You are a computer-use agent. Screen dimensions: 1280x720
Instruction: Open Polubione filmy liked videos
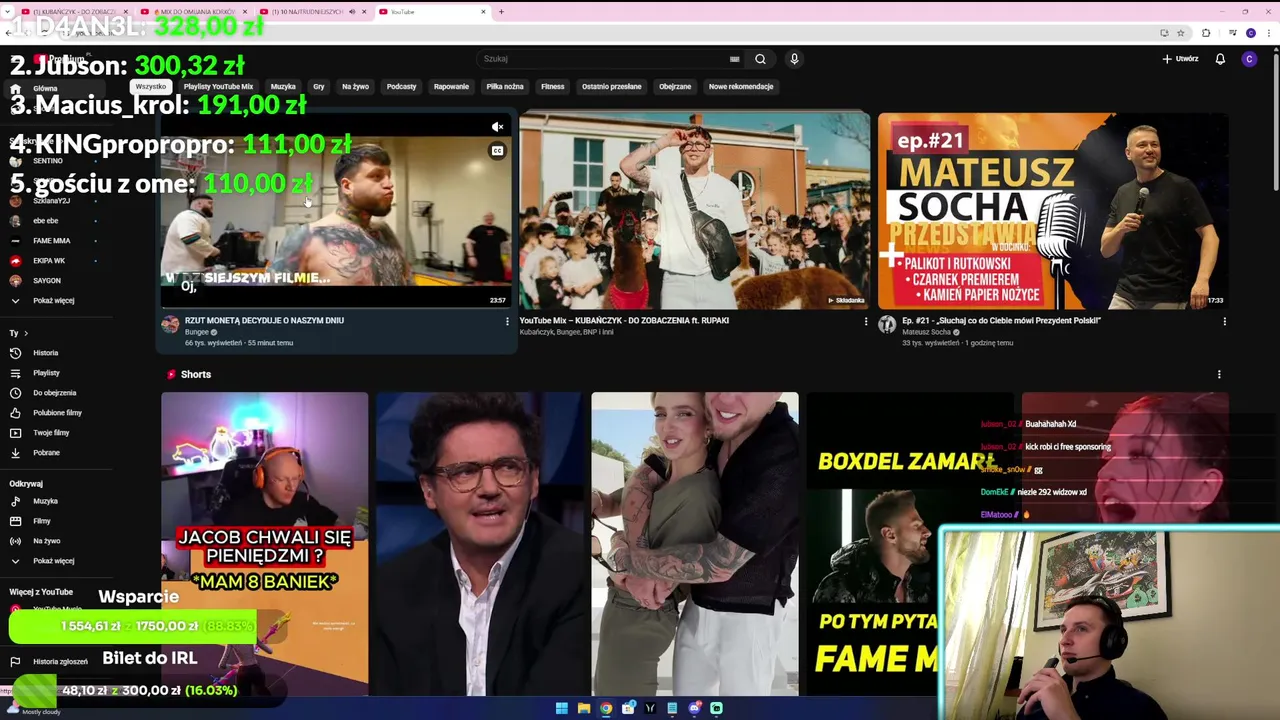(x=57, y=413)
